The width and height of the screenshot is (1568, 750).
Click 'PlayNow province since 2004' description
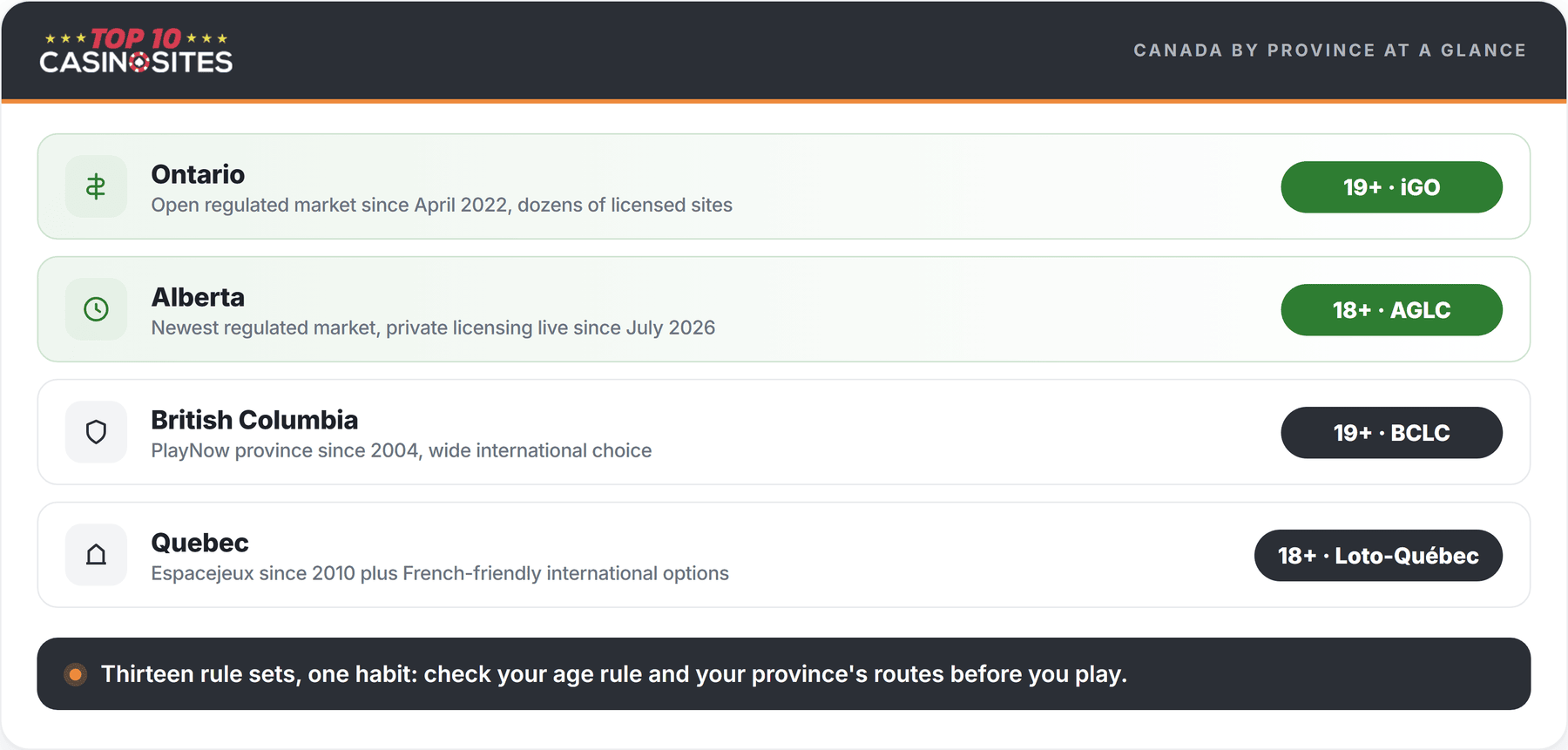[x=402, y=450]
